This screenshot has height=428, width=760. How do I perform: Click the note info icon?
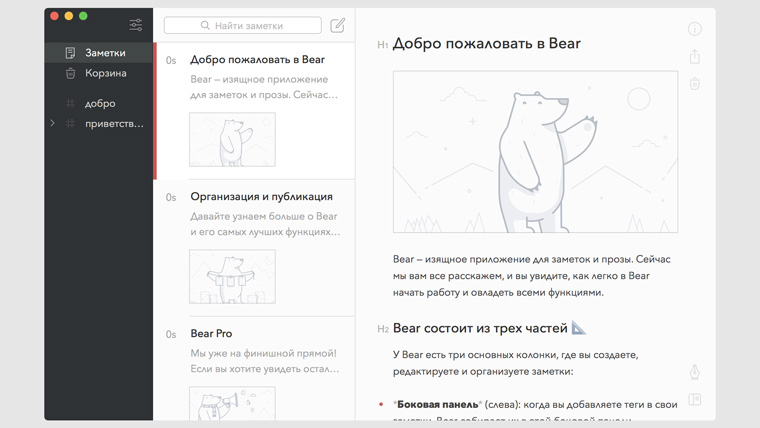[x=695, y=29]
